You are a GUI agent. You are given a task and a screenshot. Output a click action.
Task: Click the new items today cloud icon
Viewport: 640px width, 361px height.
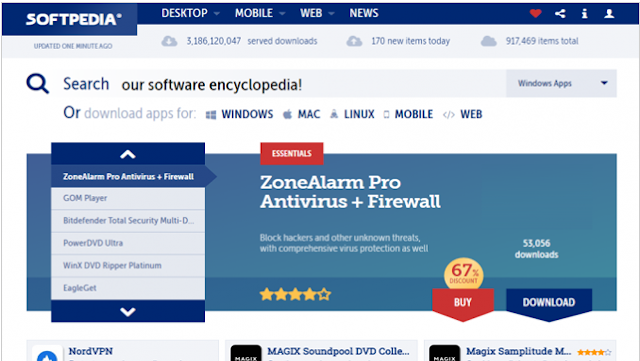pyautogui.click(x=354, y=41)
